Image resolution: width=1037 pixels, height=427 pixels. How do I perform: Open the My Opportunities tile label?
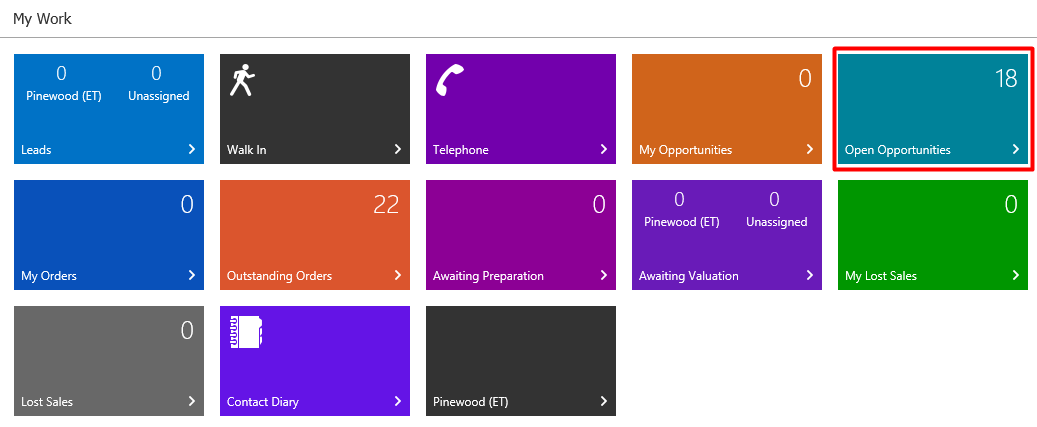(x=685, y=150)
